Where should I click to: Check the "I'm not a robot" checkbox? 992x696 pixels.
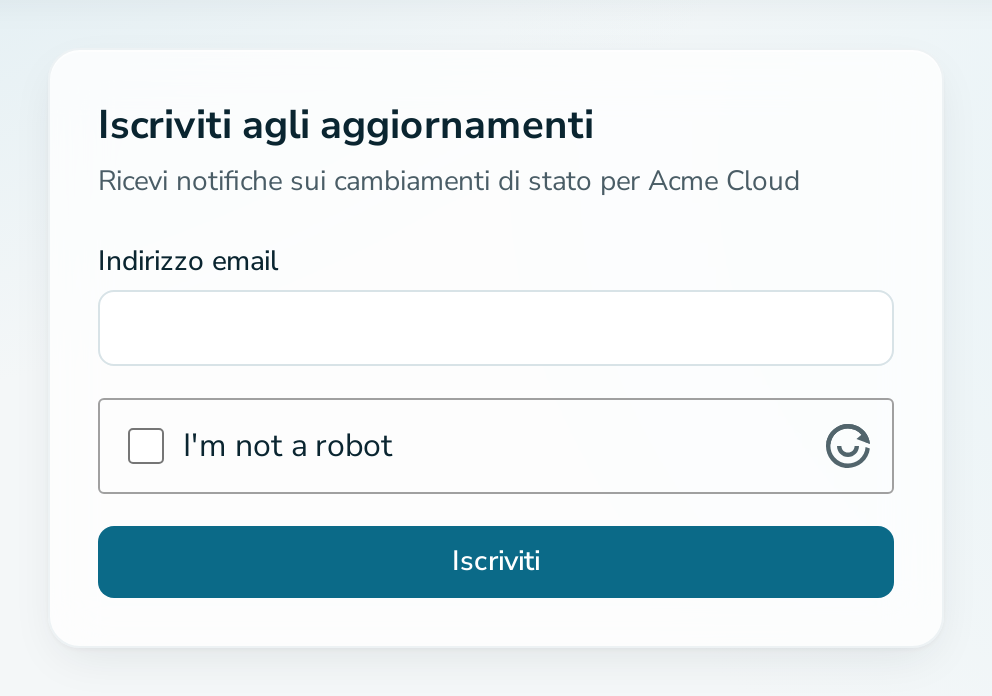146,446
